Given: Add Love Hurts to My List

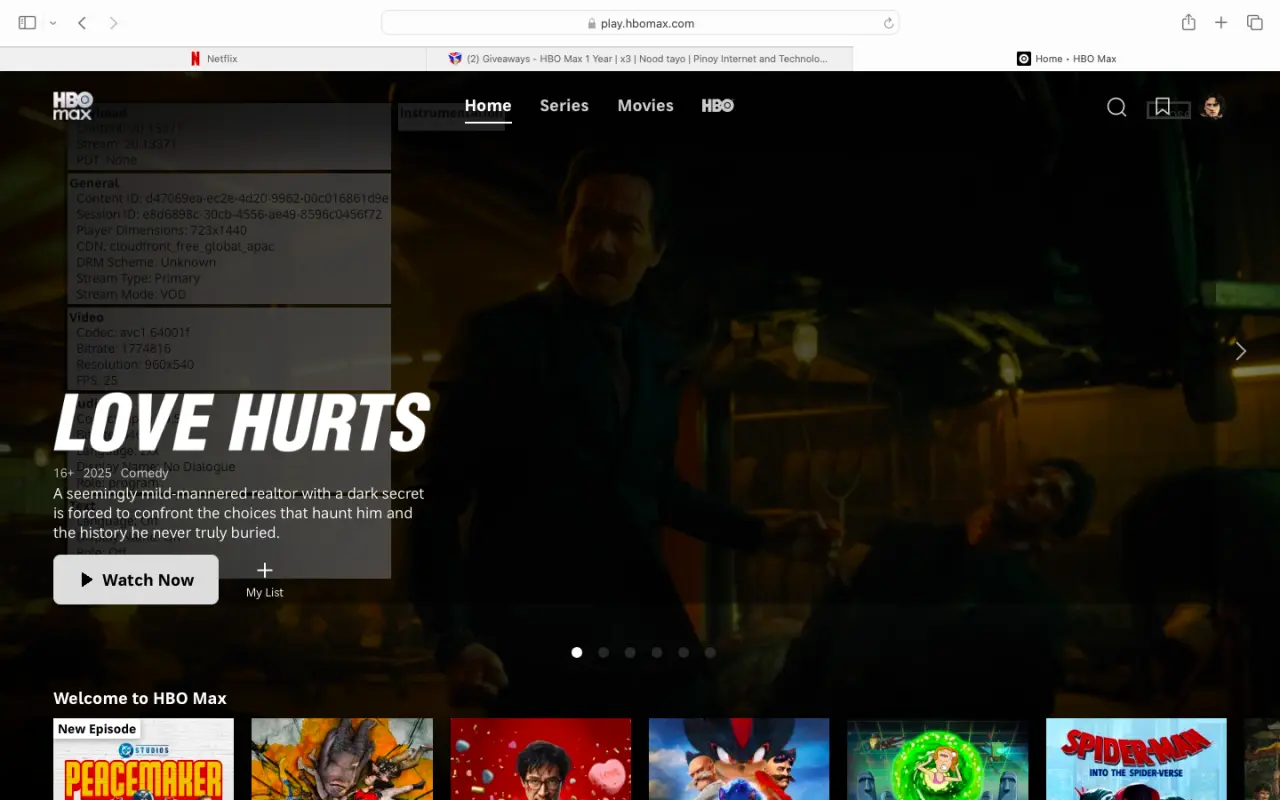Looking at the screenshot, I should (x=265, y=580).
